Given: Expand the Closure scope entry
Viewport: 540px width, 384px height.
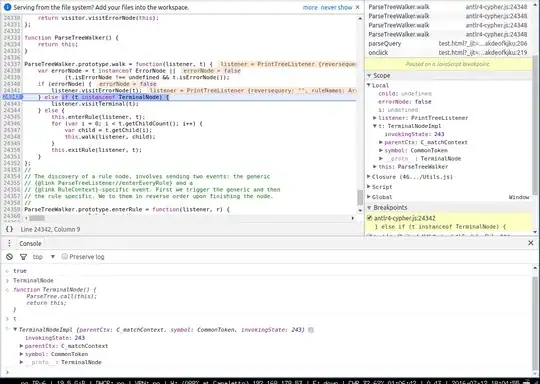Looking at the screenshot, I should click(369, 177).
